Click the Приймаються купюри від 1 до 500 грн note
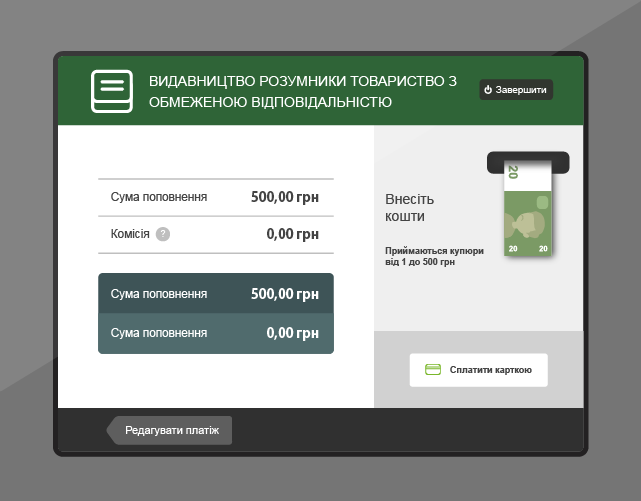Viewport: 641px width, 501px height. [434, 256]
